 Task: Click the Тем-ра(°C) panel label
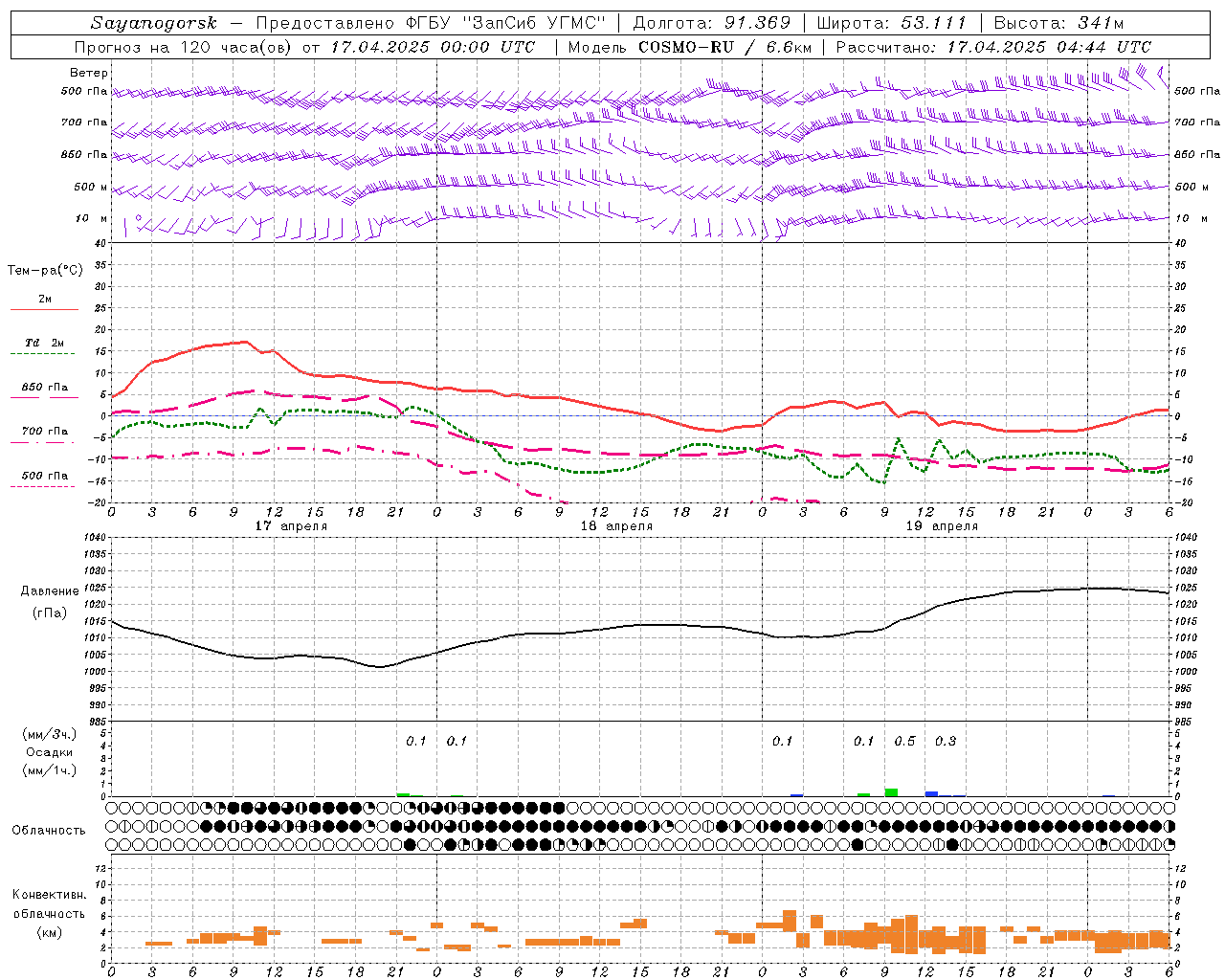point(45,271)
